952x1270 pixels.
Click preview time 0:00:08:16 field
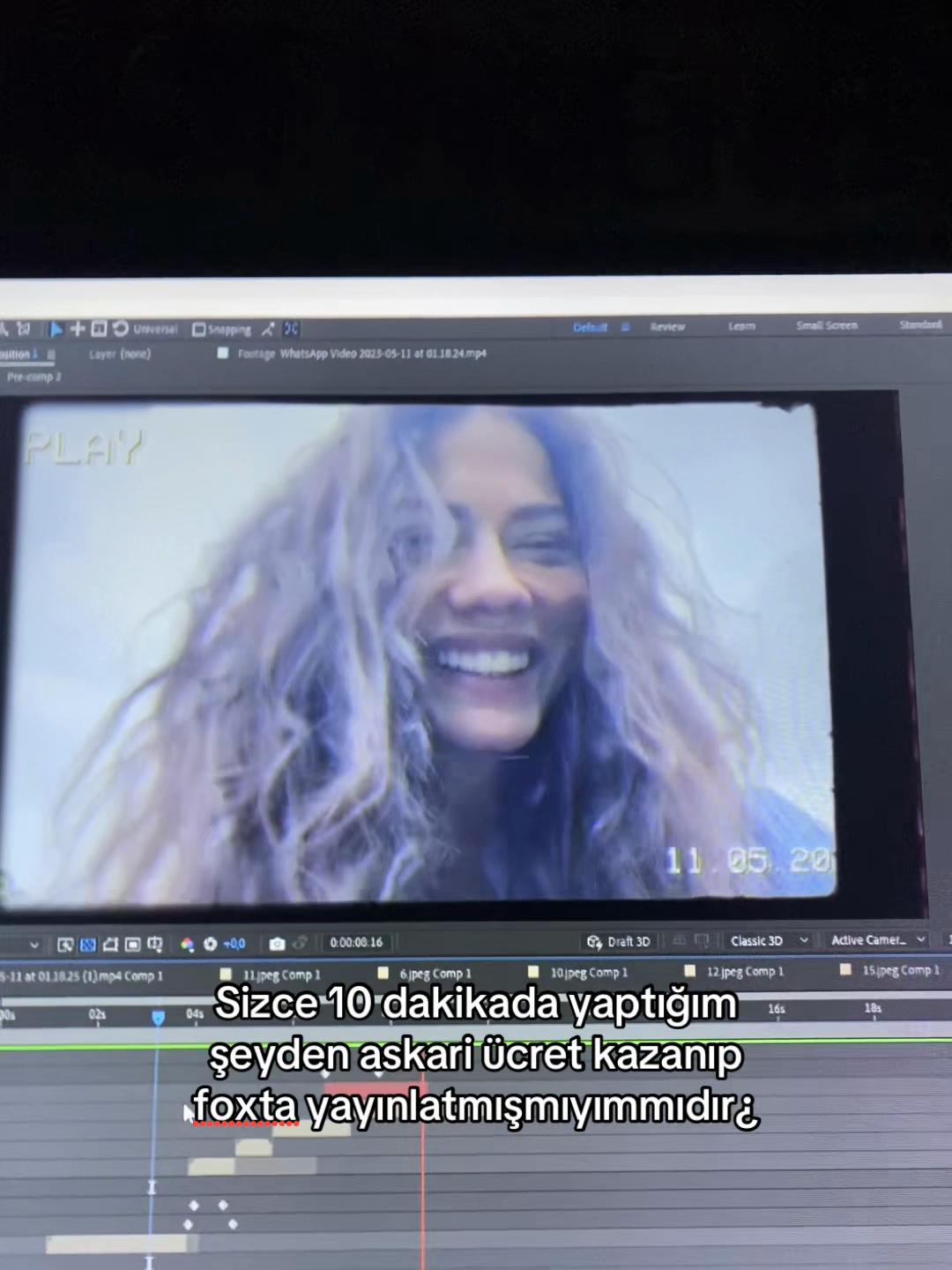coord(356,943)
